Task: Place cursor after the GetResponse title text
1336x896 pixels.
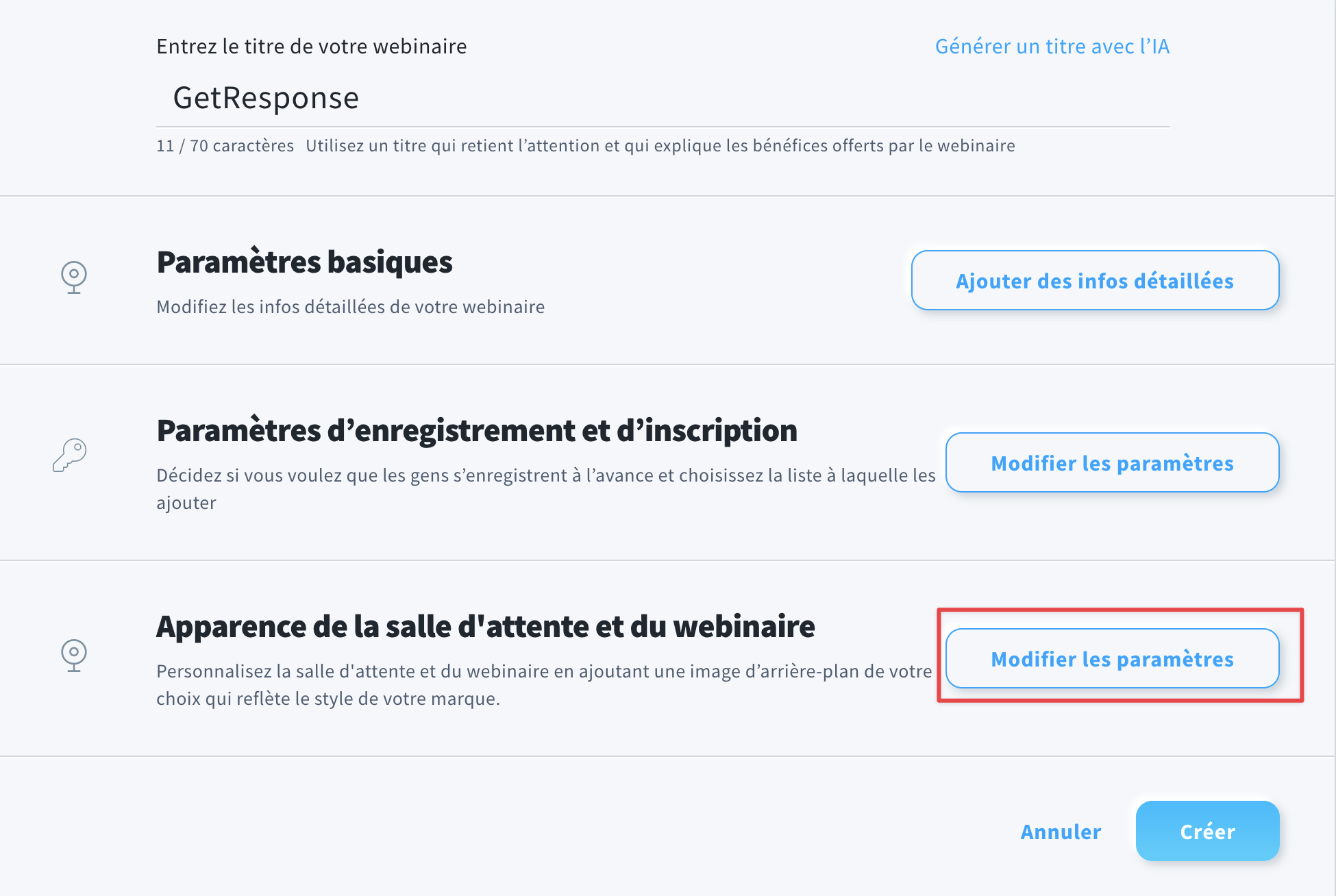Action: pos(360,98)
